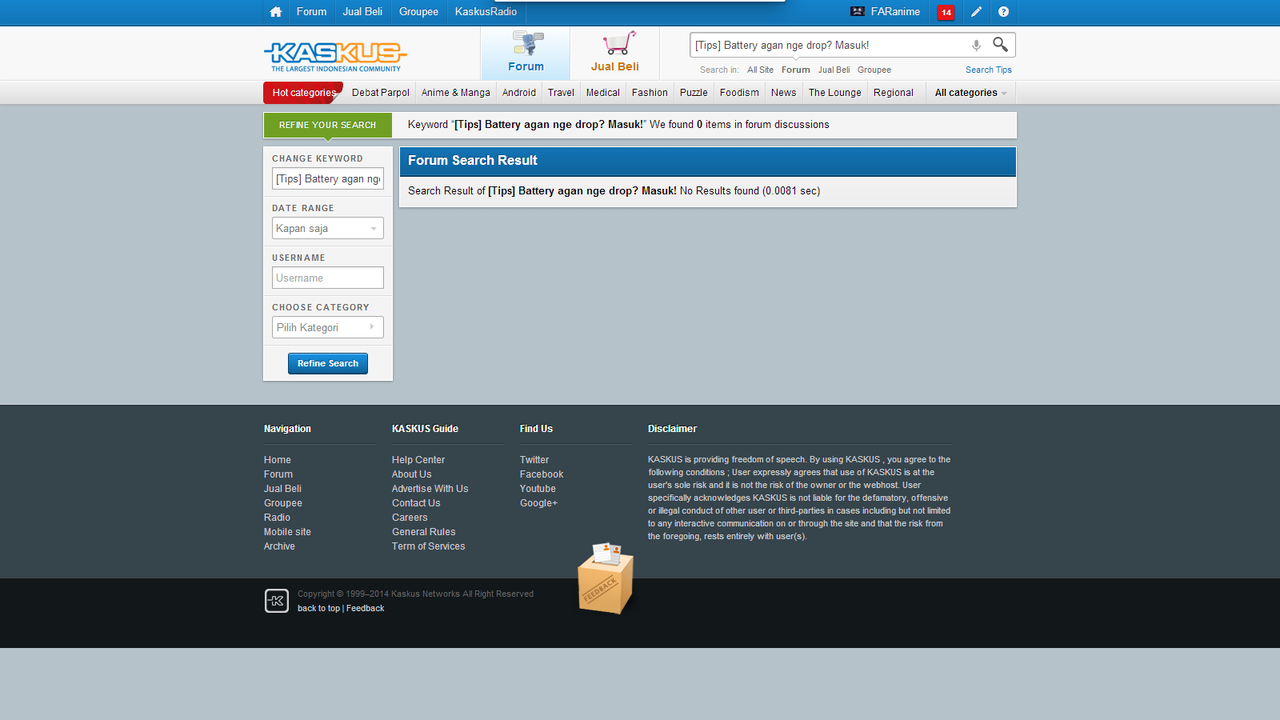Open the Youtube link

[538, 489]
